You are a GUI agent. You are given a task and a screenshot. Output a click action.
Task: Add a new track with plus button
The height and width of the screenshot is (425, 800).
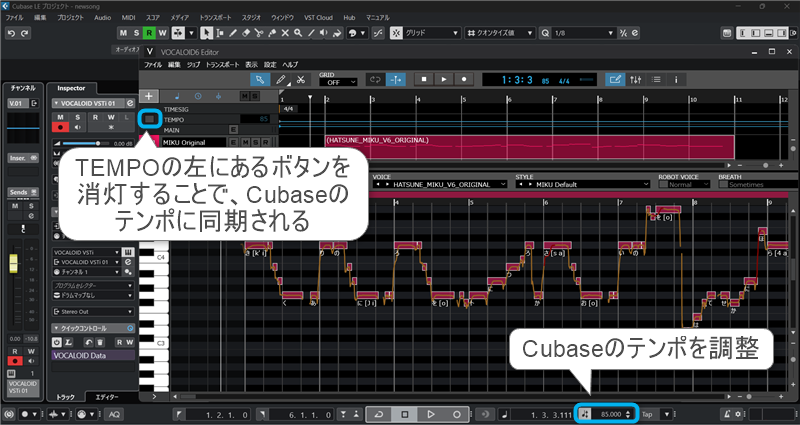click(x=149, y=96)
